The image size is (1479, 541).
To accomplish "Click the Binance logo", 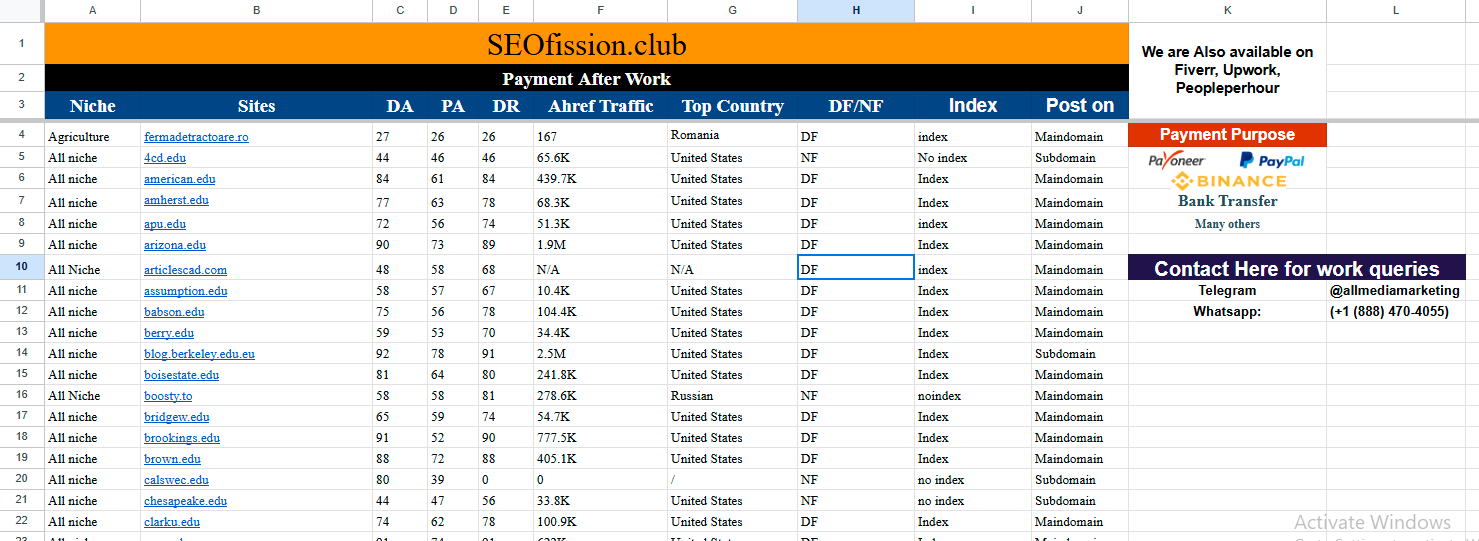I will pos(1228,181).
